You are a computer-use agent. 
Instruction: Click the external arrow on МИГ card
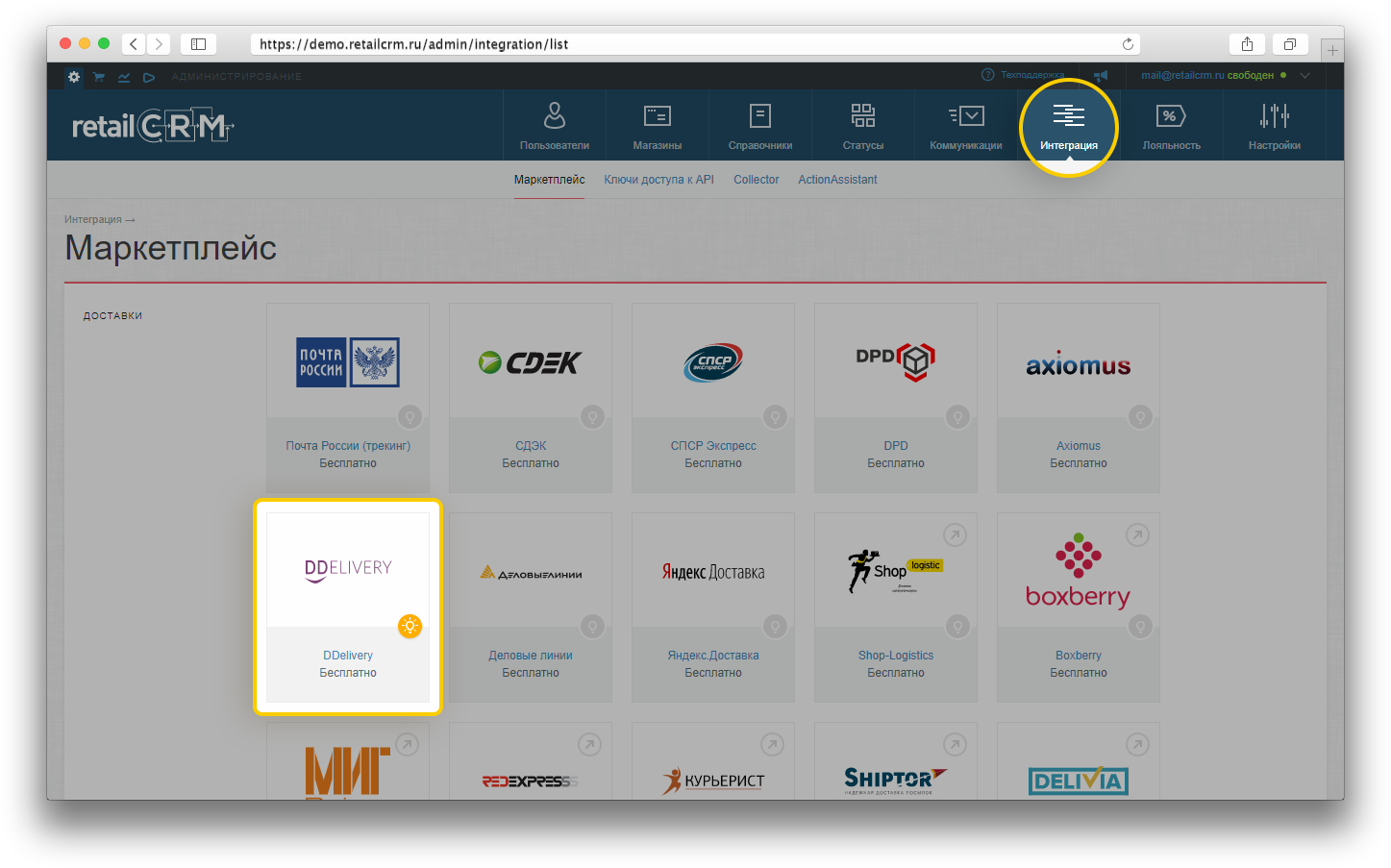pos(407,745)
